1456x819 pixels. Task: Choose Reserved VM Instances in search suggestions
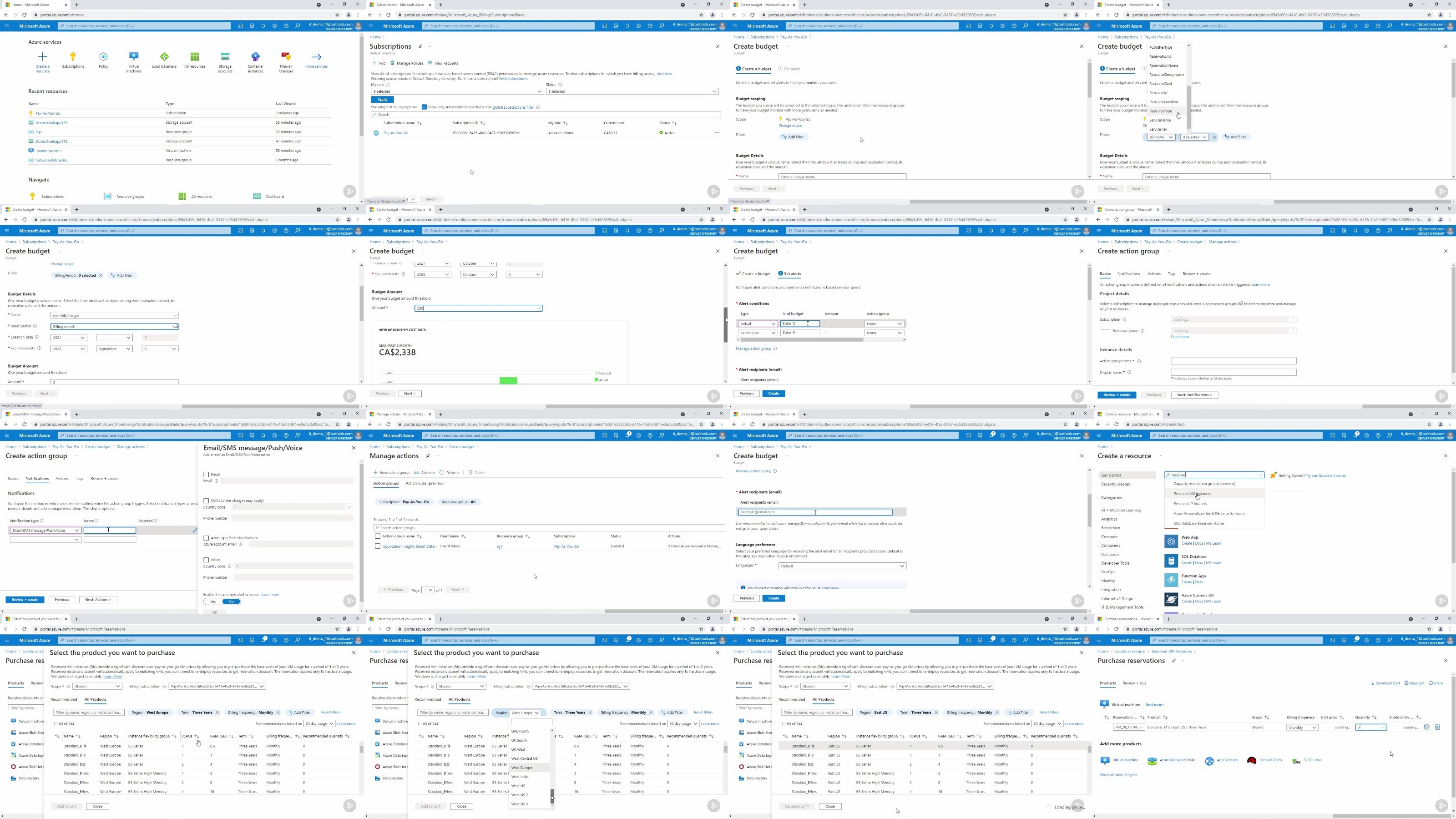1192,494
